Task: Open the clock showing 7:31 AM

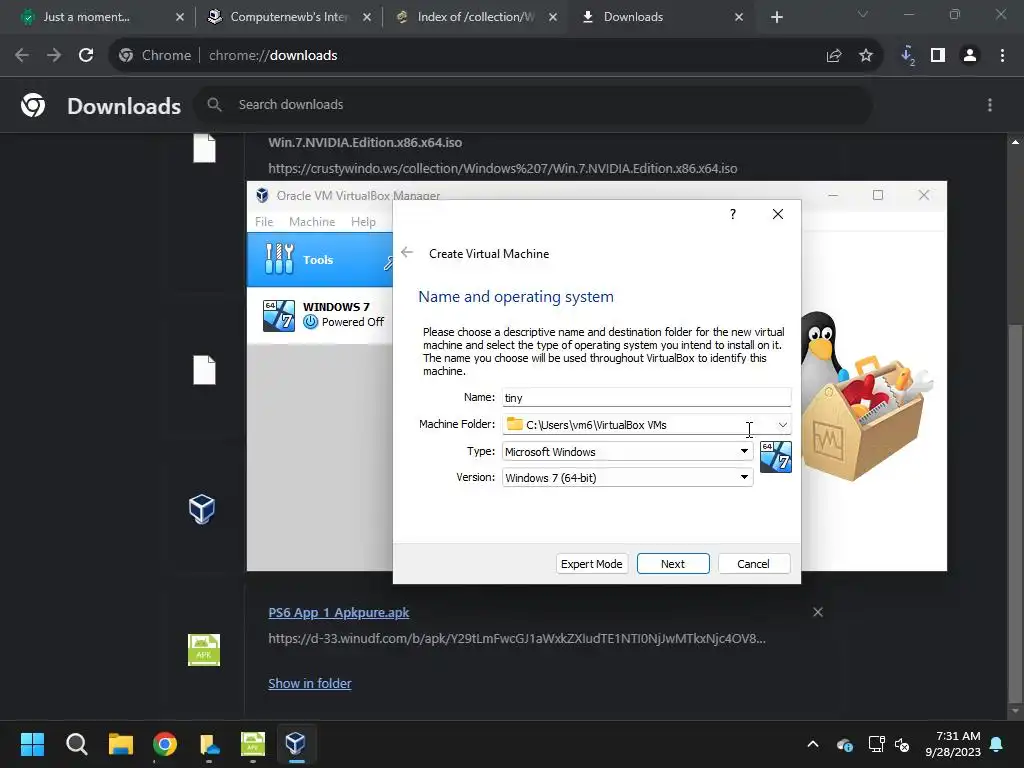Action: 953,744
